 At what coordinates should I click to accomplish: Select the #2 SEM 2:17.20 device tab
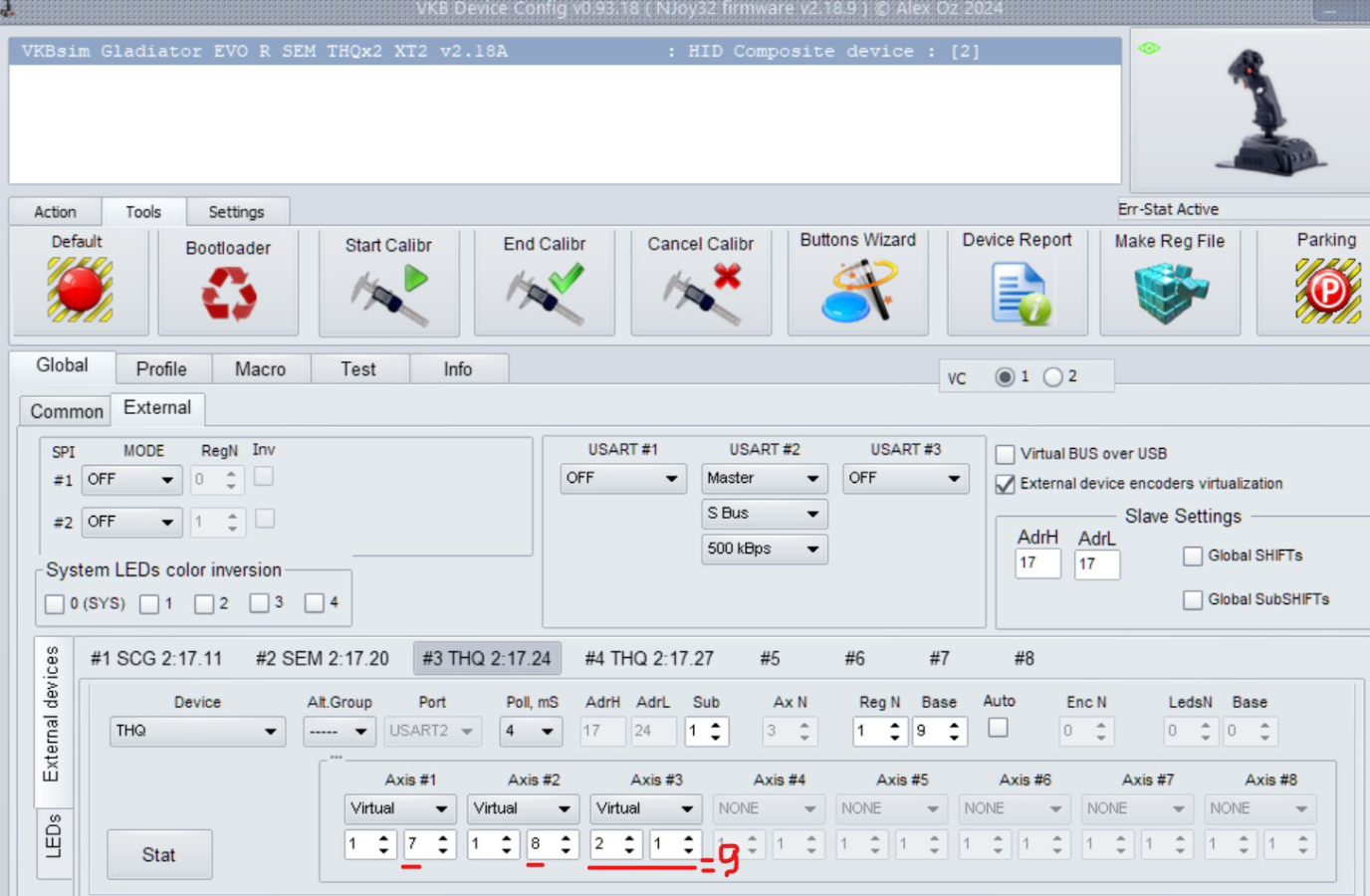click(323, 658)
